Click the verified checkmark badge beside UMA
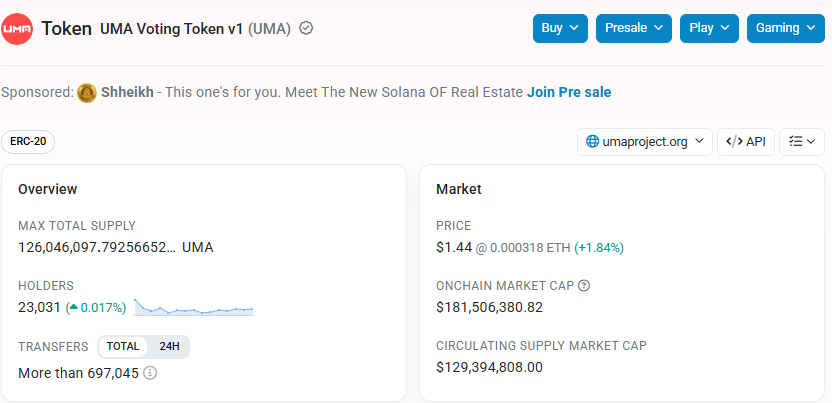The width and height of the screenshot is (832, 403). pyautogui.click(x=306, y=28)
